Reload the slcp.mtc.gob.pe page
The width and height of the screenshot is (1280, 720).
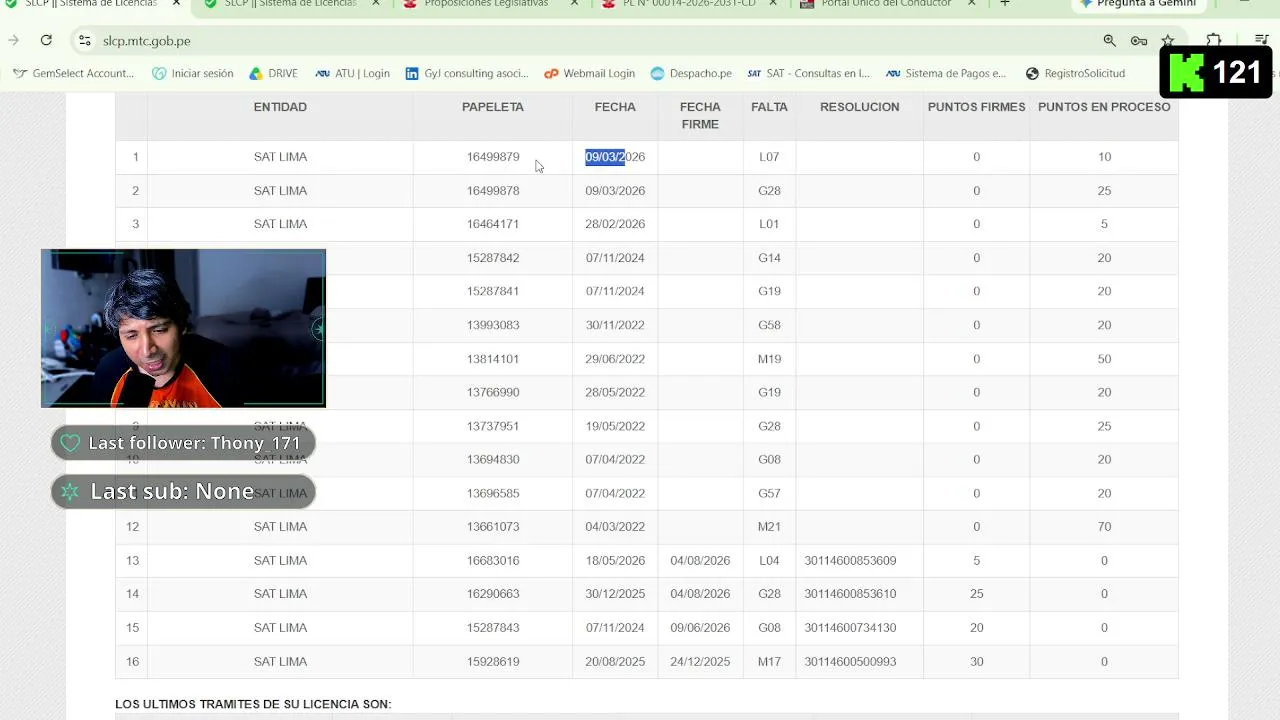pyautogui.click(x=46, y=40)
